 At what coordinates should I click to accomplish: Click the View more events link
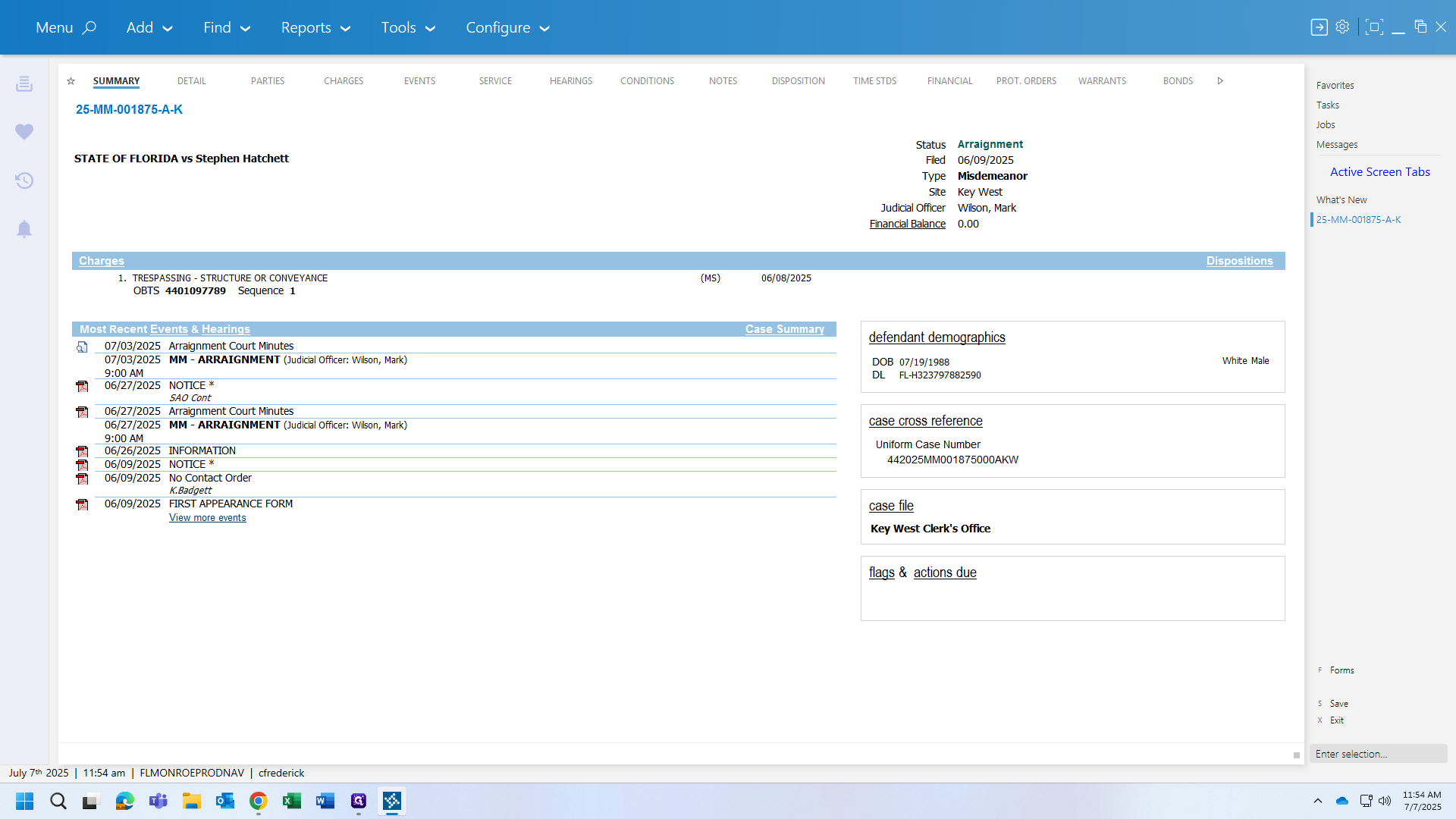click(x=207, y=518)
